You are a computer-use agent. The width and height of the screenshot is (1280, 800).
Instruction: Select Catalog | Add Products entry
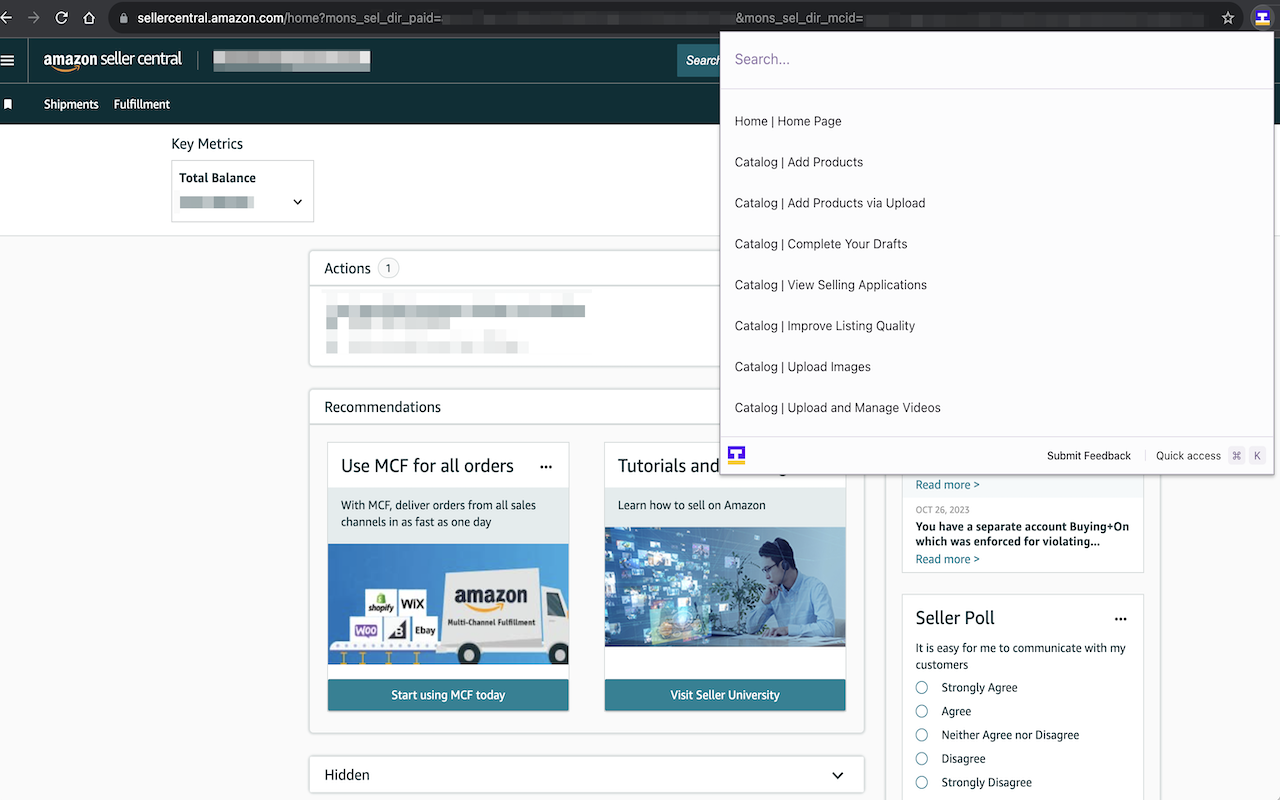pyautogui.click(x=996, y=162)
